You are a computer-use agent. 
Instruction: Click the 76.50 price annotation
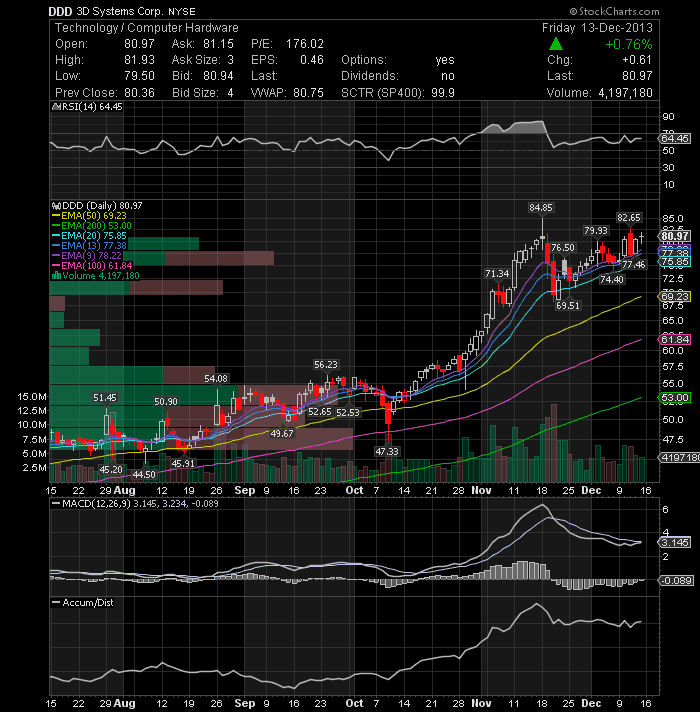tap(562, 247)
